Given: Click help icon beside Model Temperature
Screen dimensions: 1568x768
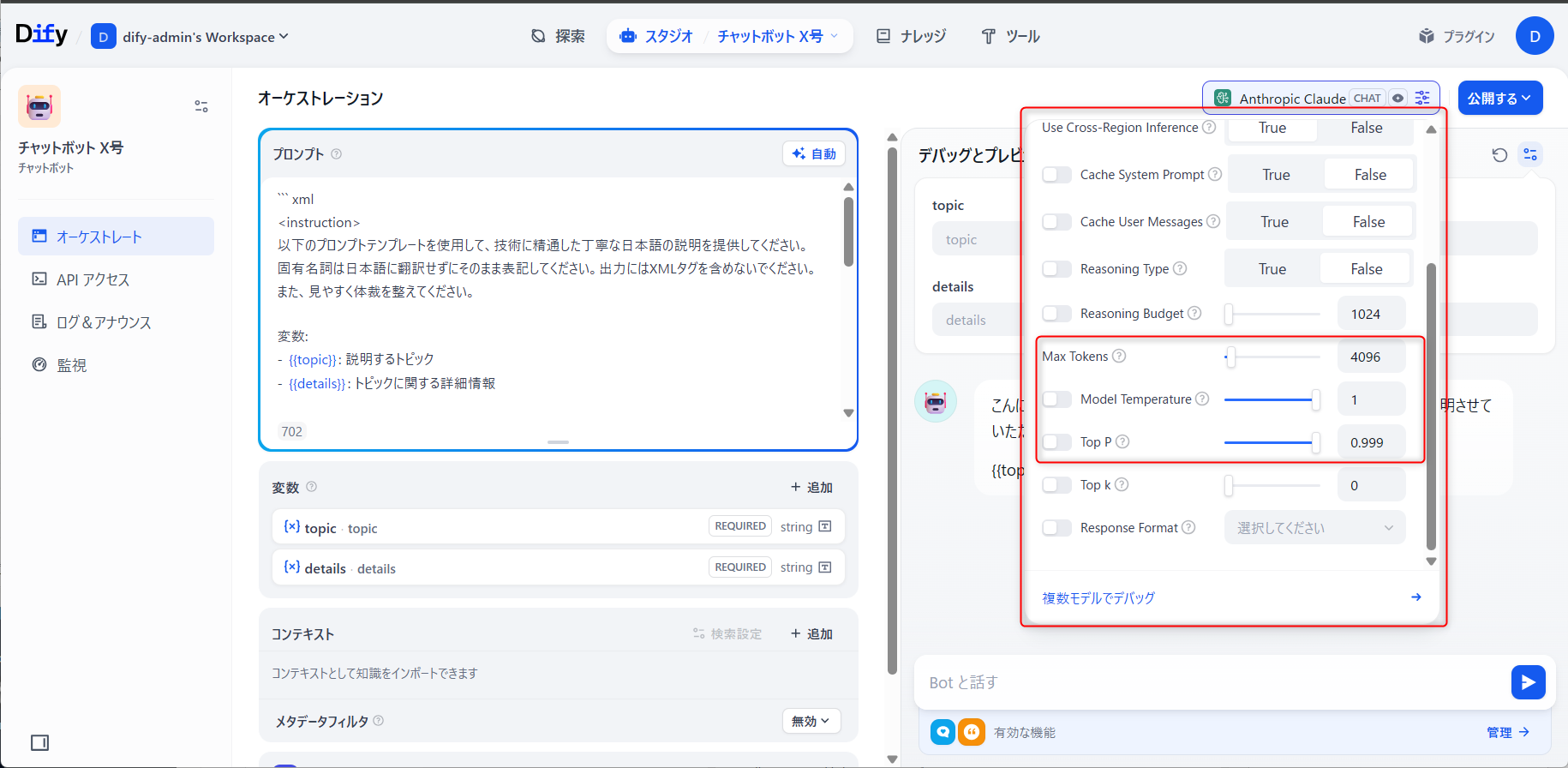Looking at the screenshot, I should coord(1202,399).
